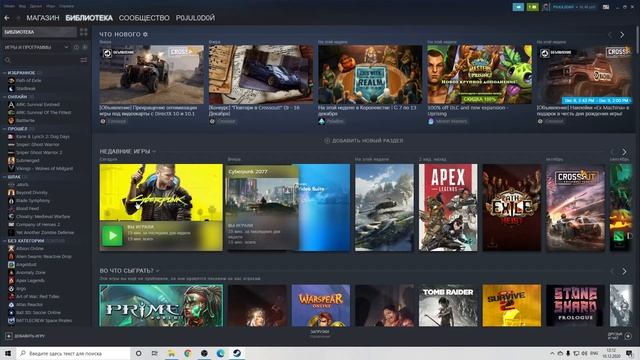
Task: Open the Warspear Online cover
Action: click(x=320, y=305)
